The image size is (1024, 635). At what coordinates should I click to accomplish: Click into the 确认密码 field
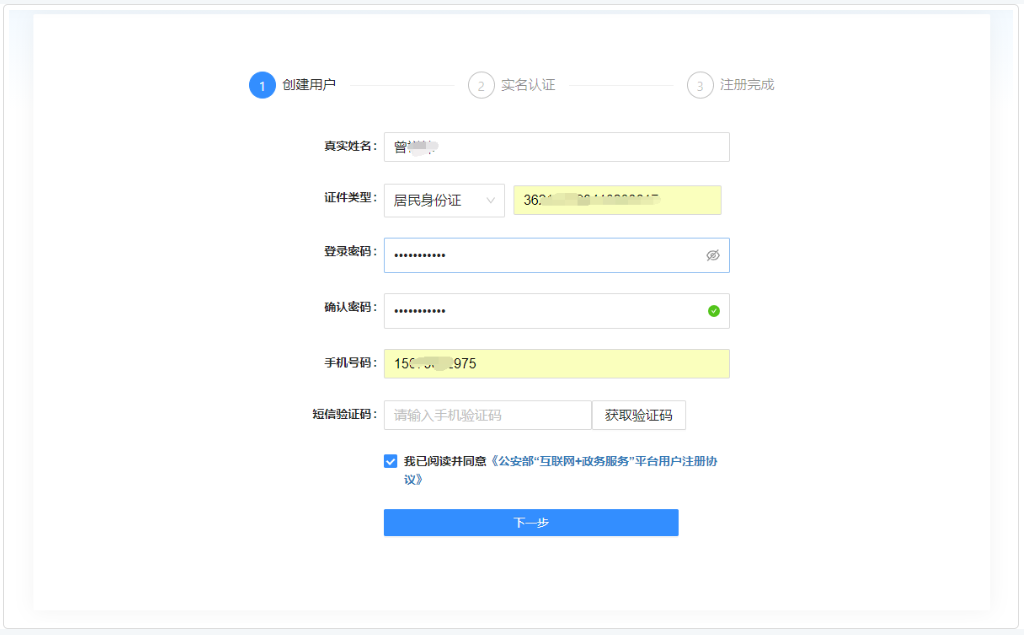pos(540,311)
